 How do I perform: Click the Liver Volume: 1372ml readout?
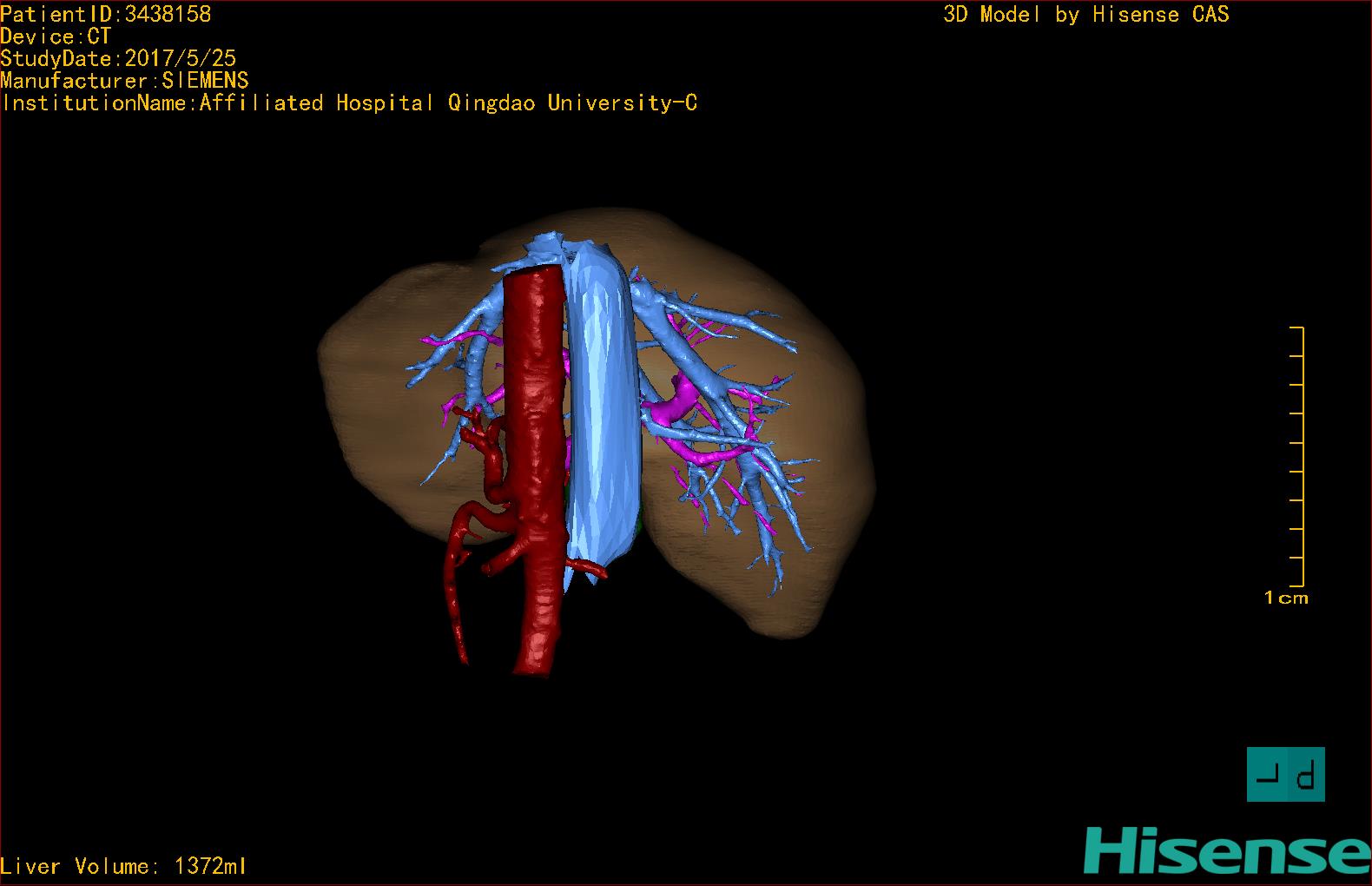tap(124, 866)
